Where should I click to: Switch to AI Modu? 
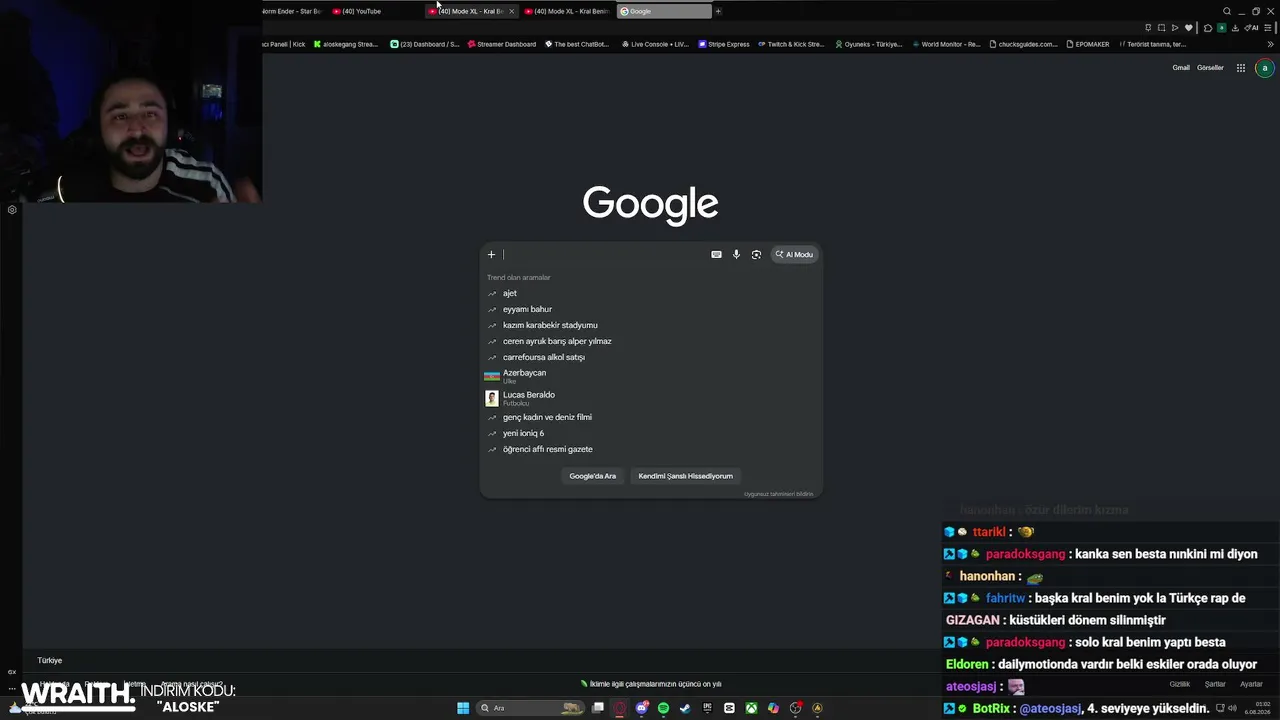coord(794,255)
